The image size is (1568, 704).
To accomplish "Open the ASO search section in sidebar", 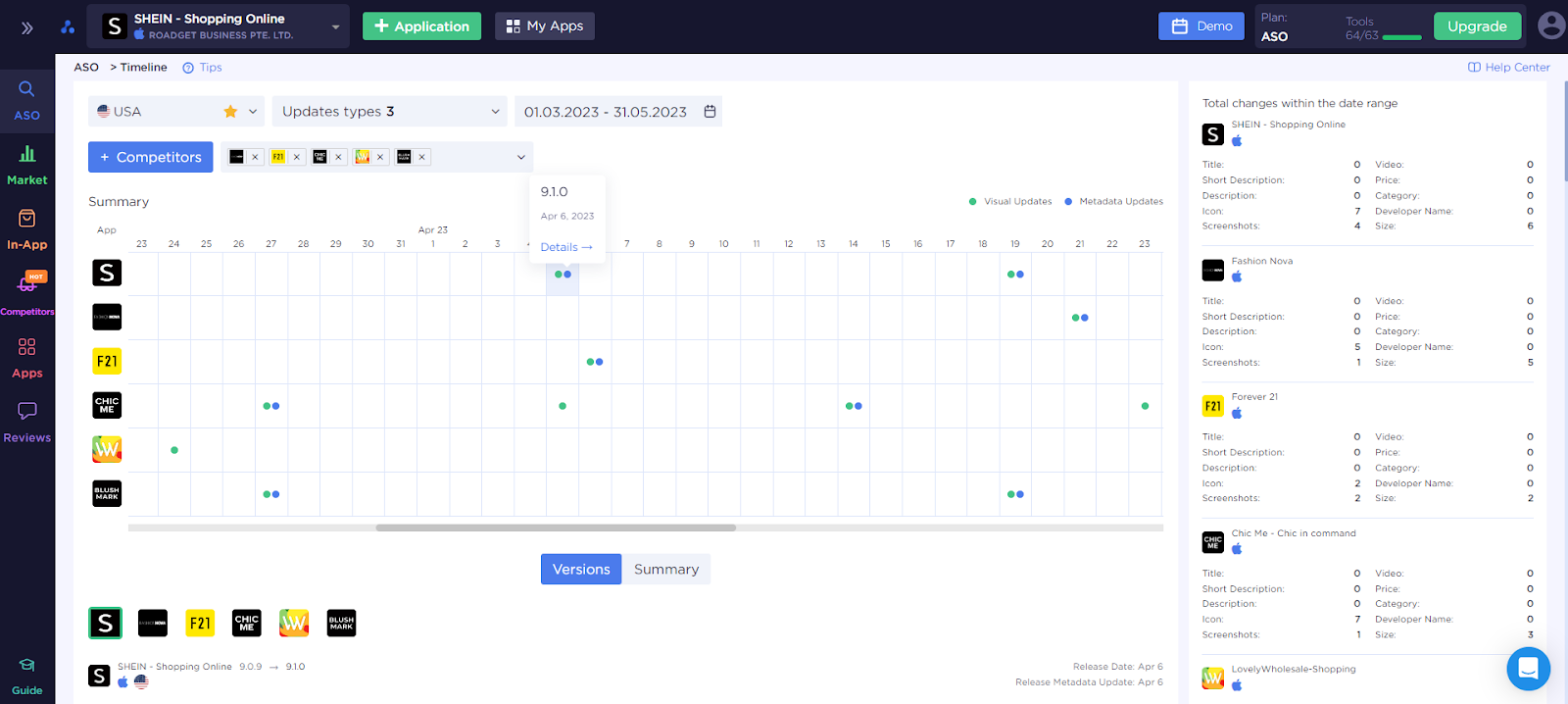I will [x=26, y=101].
